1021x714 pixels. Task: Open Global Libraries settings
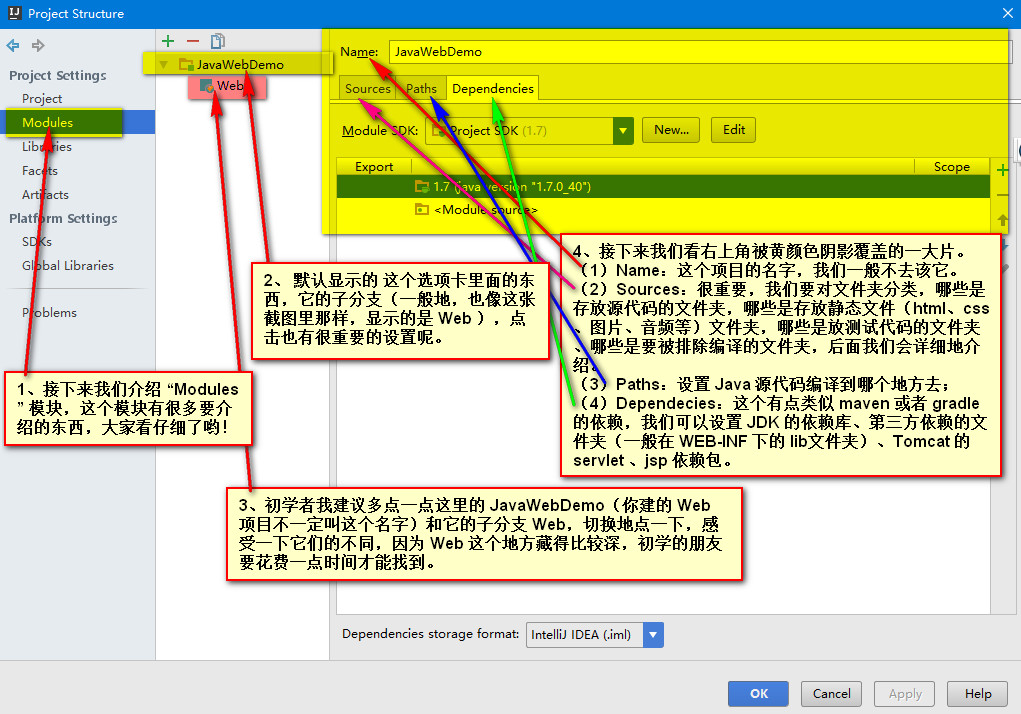68,266
